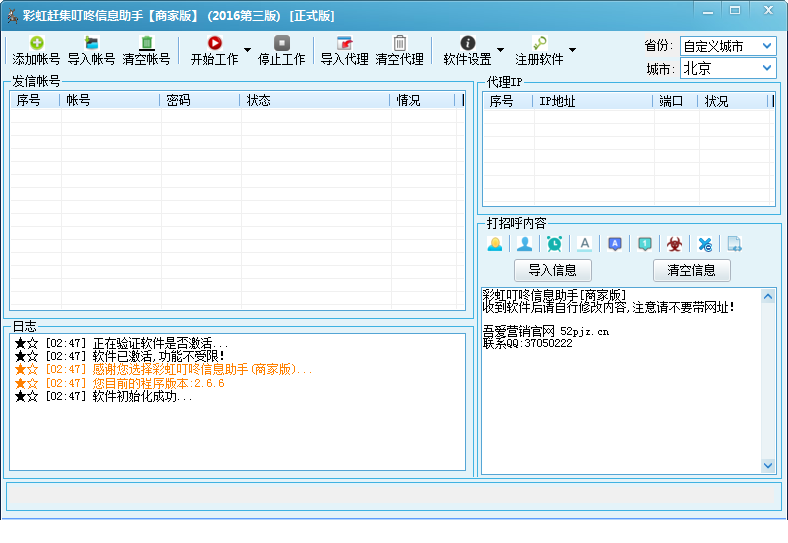Click the yellow-head user icon in 打招呼内容
788x543 pixels.
point(495,244)
